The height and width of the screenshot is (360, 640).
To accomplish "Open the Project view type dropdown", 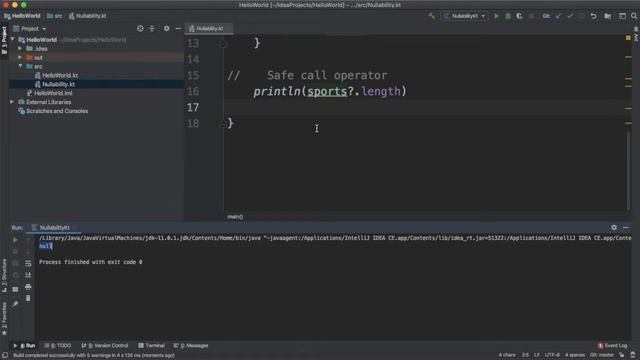I will click(30, 29).
